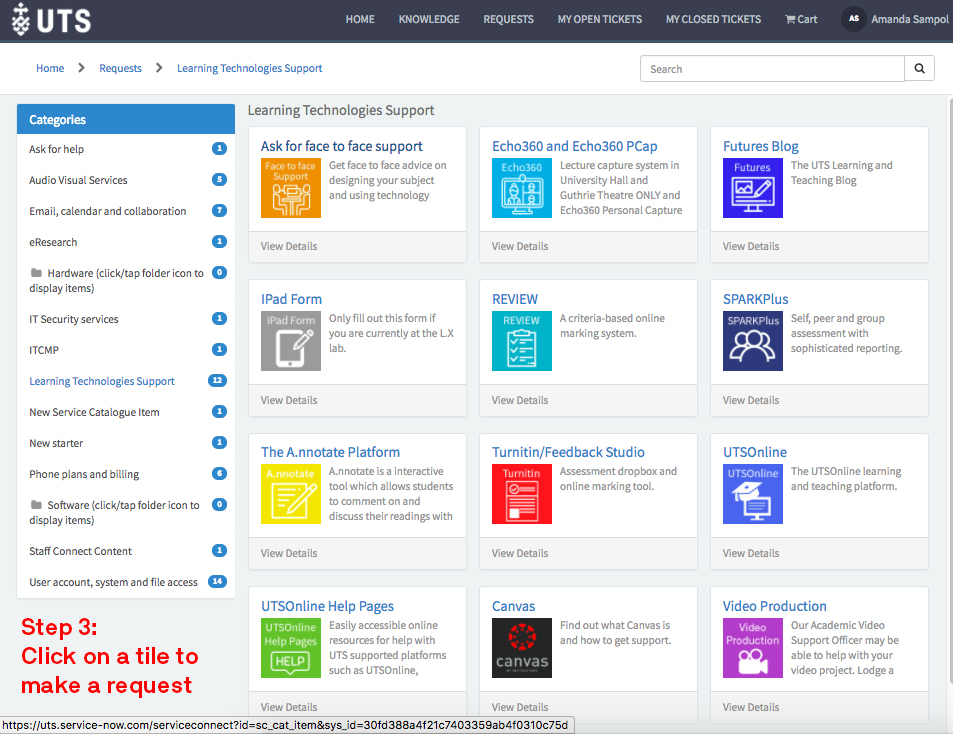The height and width of the screenshot is (734, 953).
Task: Open User account, system and file access
Action: point(113,582)
